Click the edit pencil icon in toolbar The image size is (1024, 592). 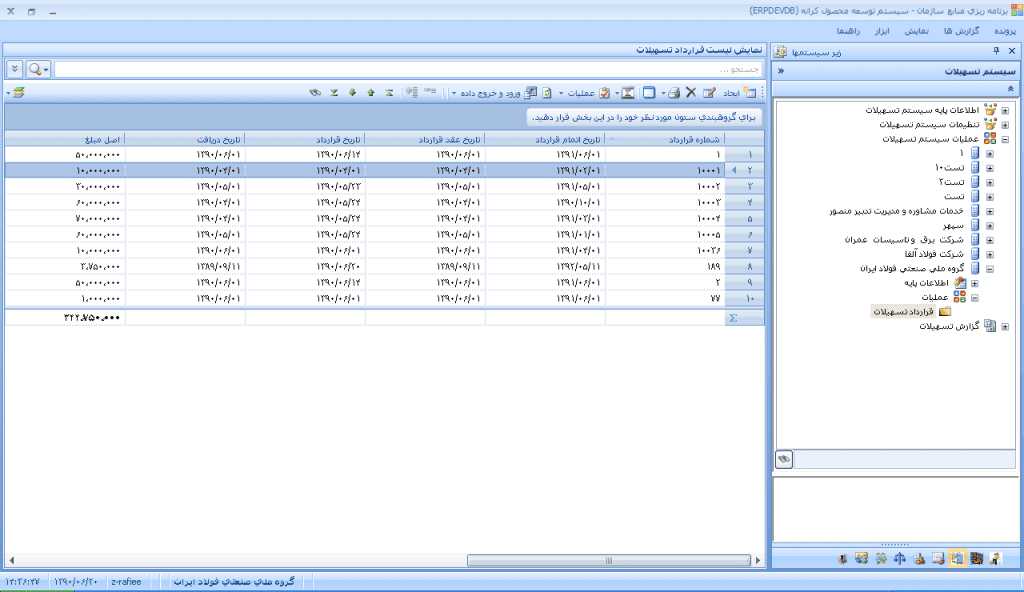(709, 93)
